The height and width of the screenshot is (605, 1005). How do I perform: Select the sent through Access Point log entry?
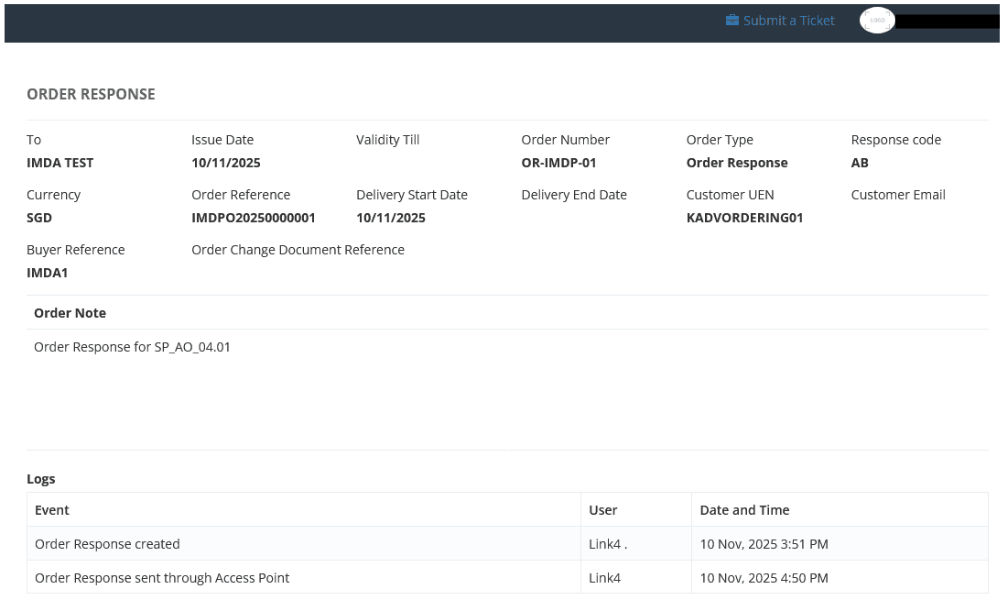[x=162, y=577]
